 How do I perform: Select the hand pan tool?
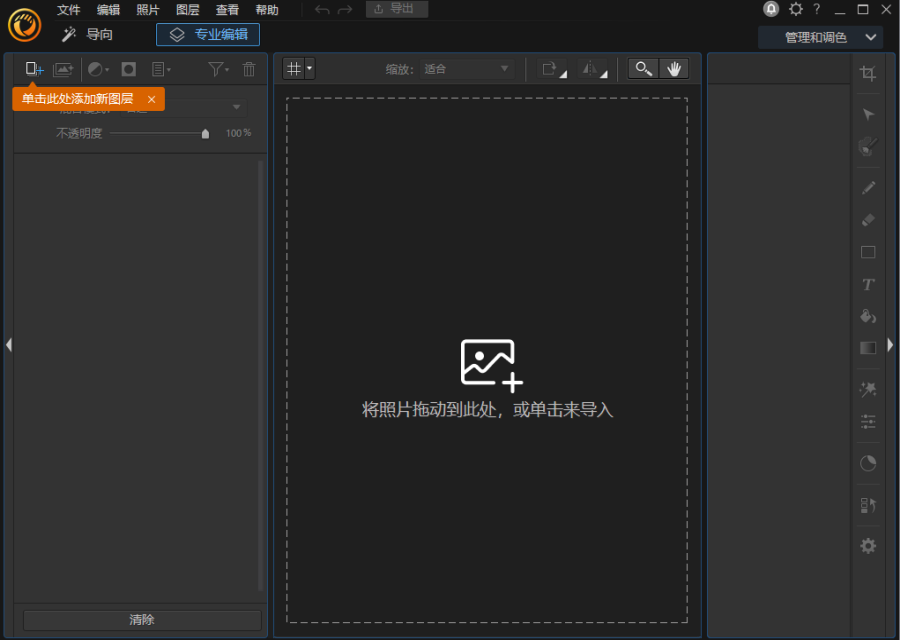coord(674,69)
